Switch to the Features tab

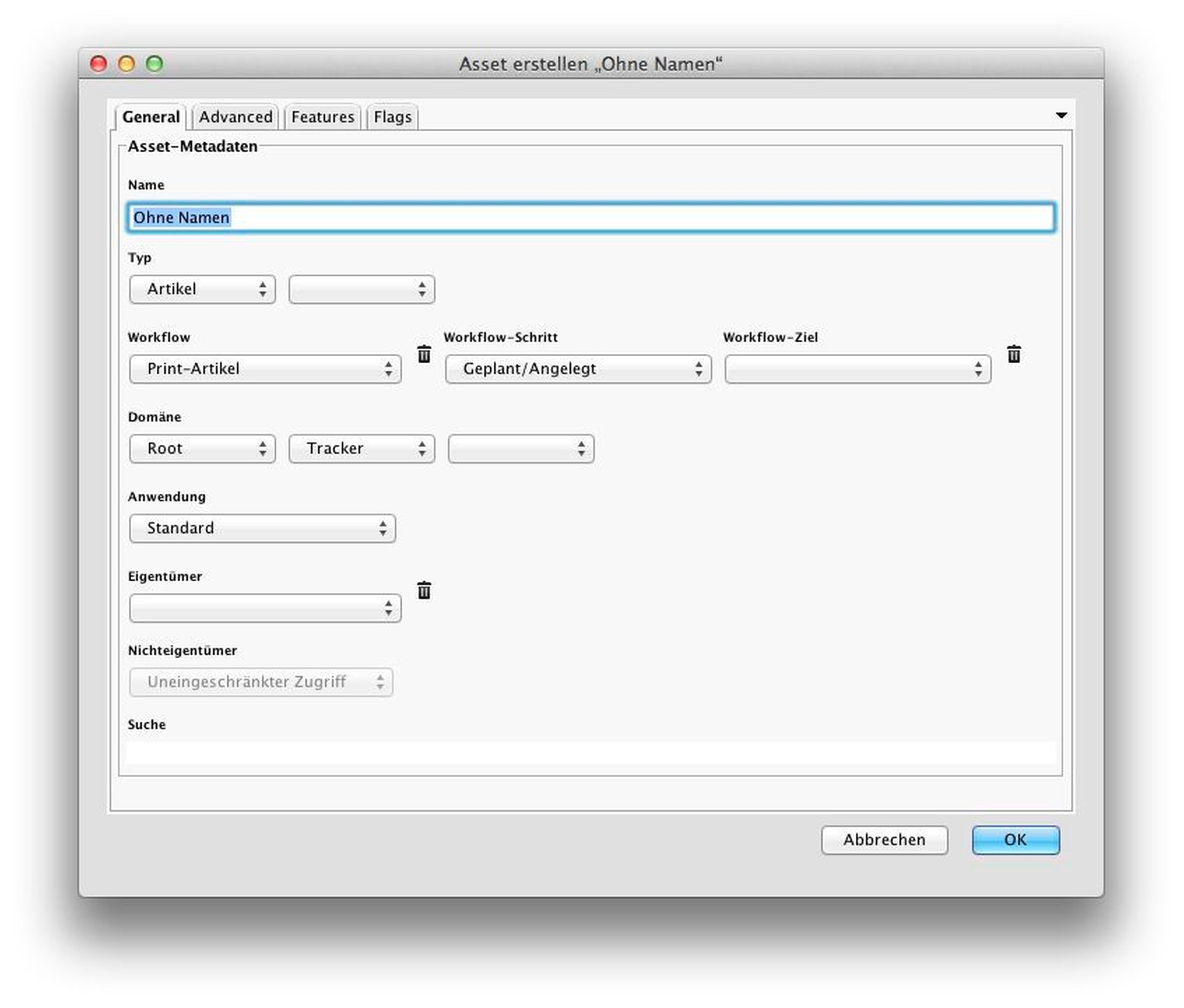[323, 117]
